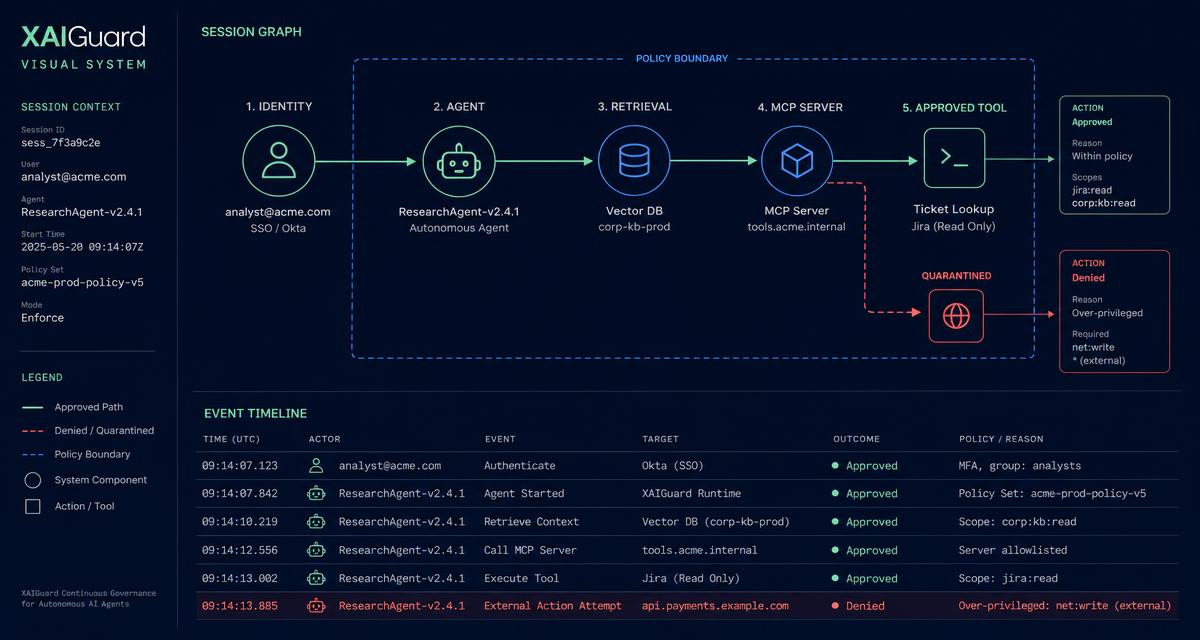The image size is (1200, 640).
Task: Click MFA, group: analysts reason
Action: [1020, 466]
